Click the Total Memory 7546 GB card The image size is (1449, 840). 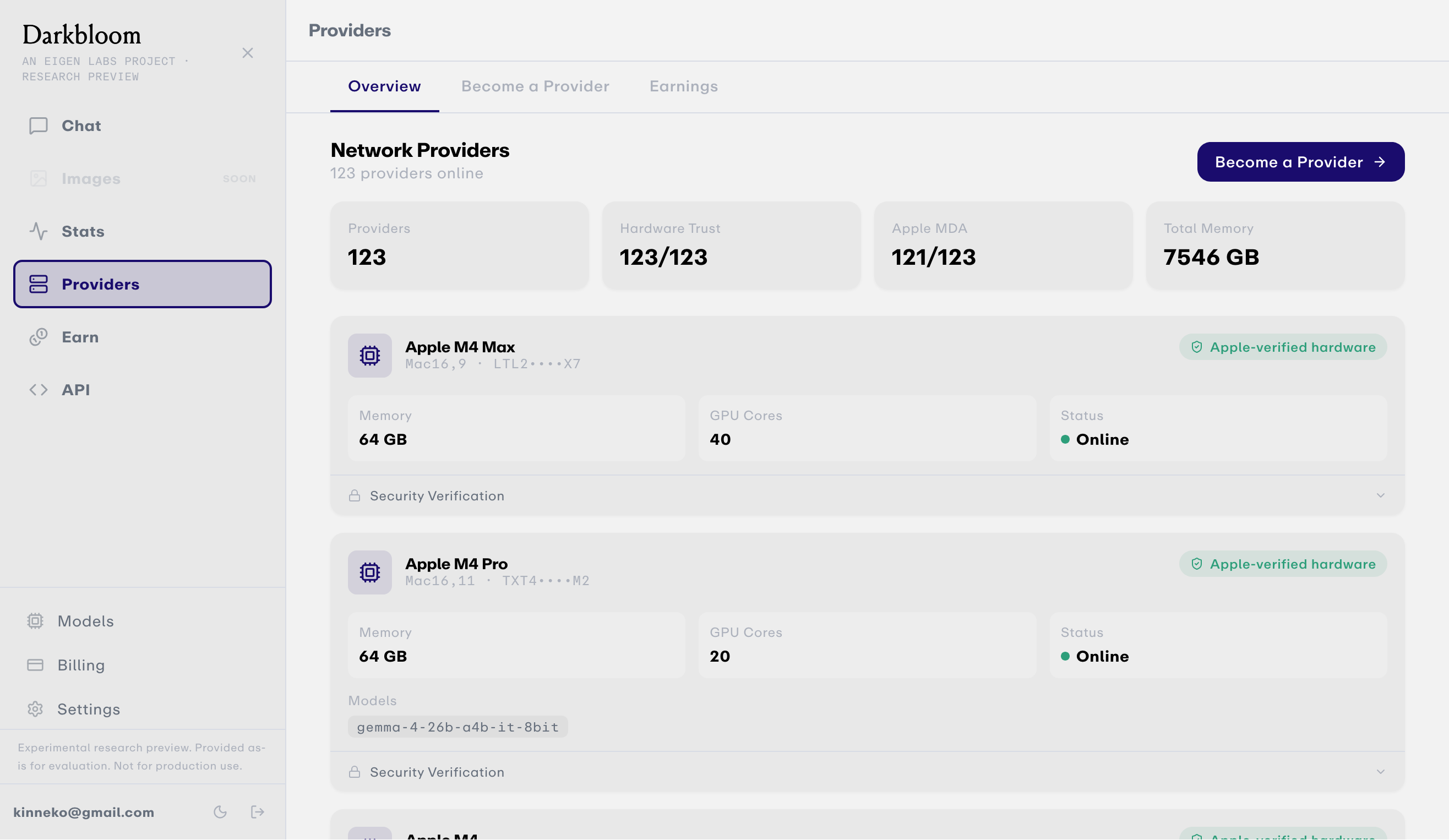[x=1276, y=246]
